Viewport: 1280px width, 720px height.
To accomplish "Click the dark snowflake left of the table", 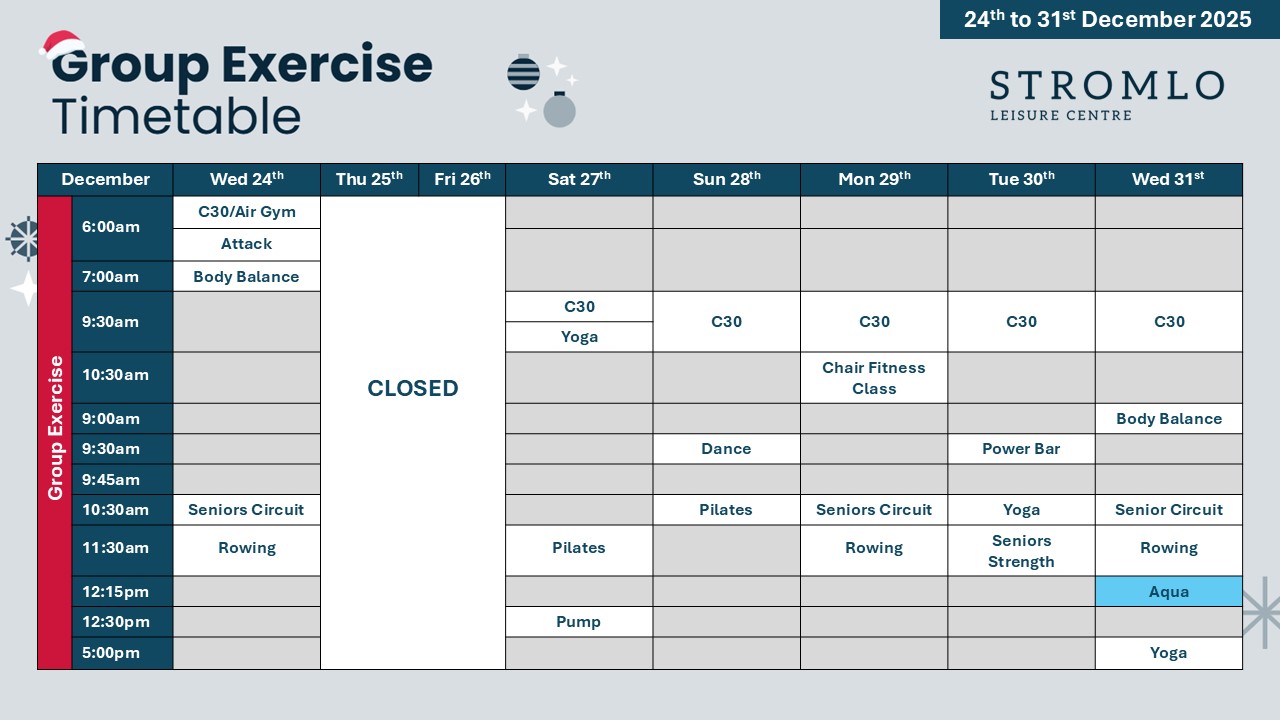I will (x=23, y=239).
